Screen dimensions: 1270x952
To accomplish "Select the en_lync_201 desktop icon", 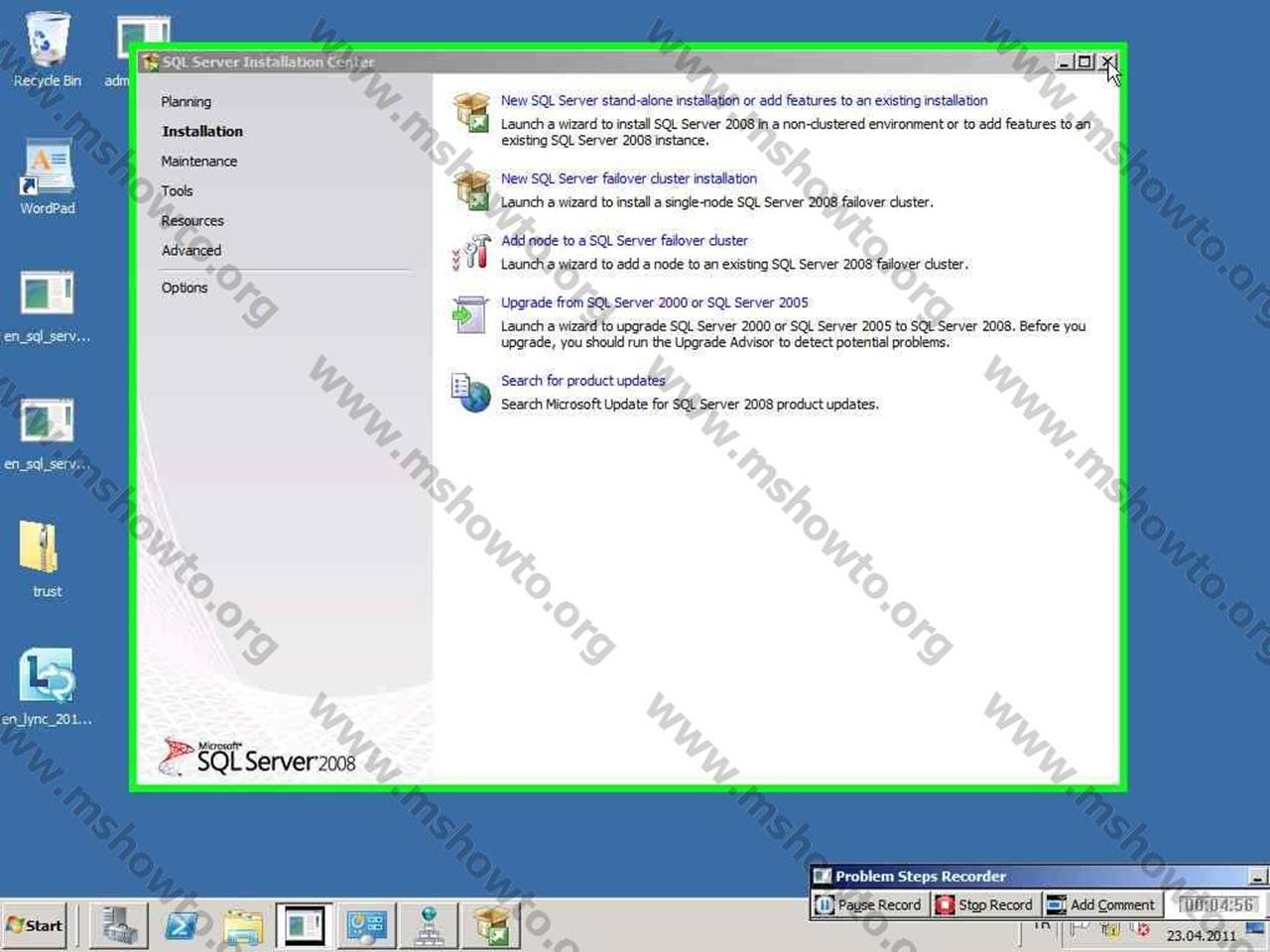I will 47,687.
